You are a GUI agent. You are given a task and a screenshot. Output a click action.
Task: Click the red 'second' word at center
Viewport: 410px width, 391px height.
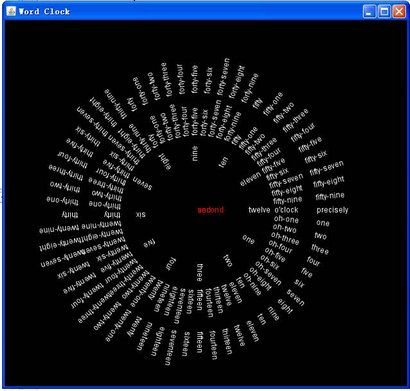point(211,210)
